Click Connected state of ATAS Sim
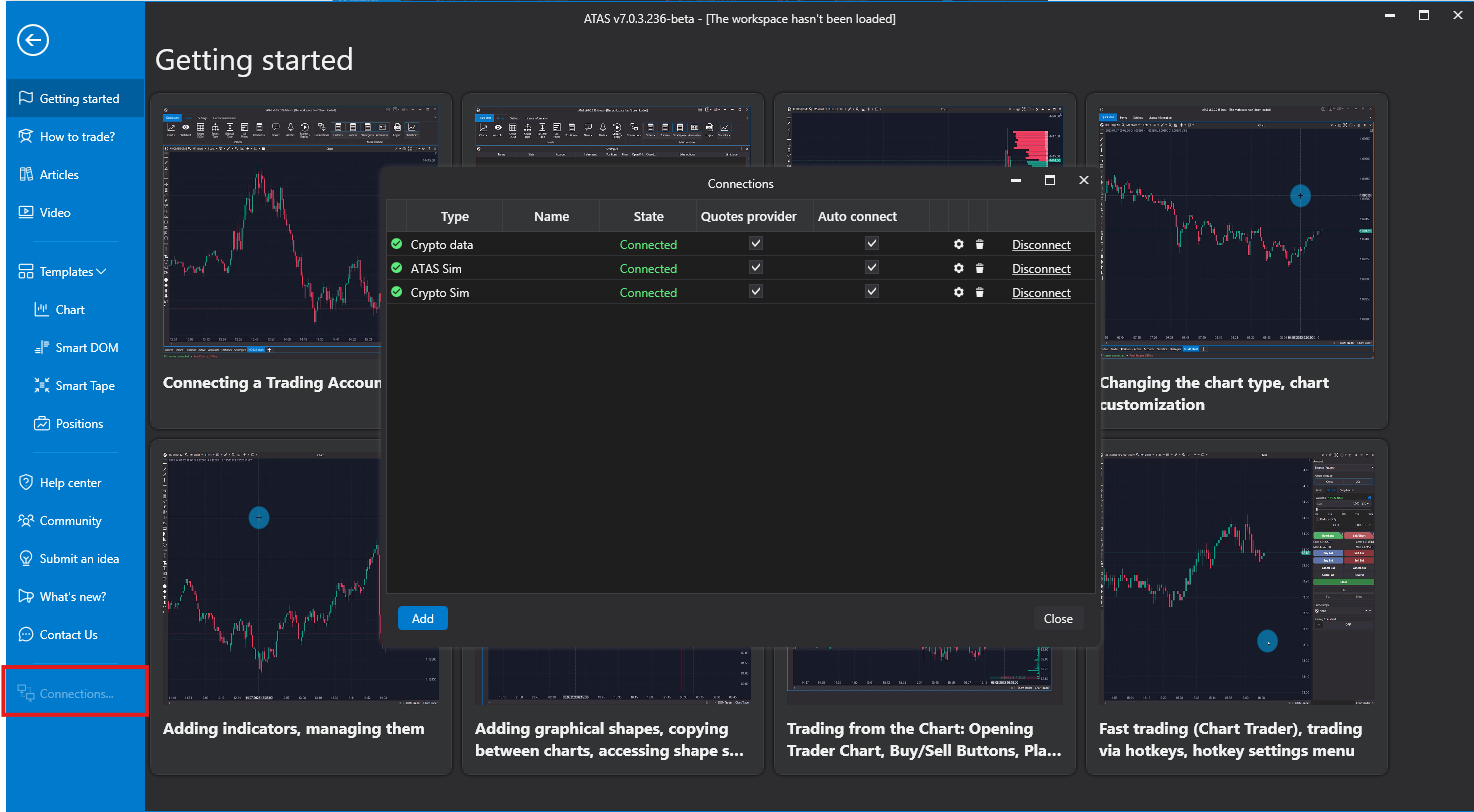 click(648, 269)
